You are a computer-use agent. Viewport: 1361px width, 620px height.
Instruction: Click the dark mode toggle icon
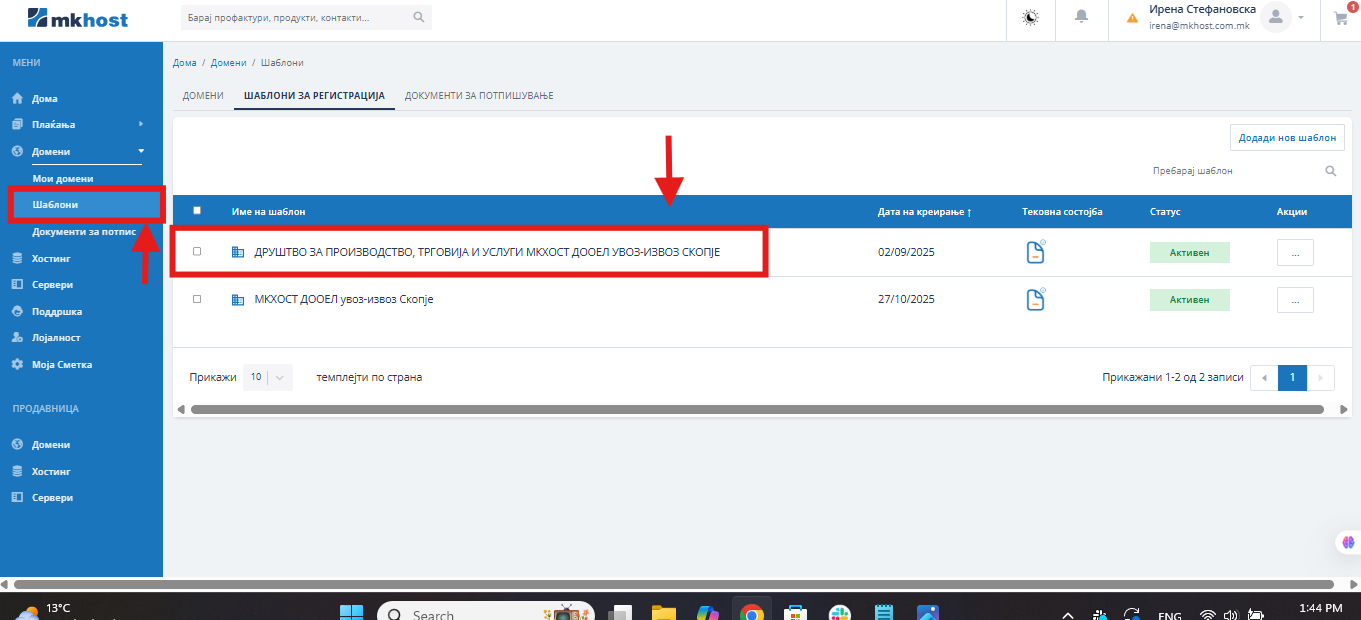pyautogui.click(x=1030, y=18)
